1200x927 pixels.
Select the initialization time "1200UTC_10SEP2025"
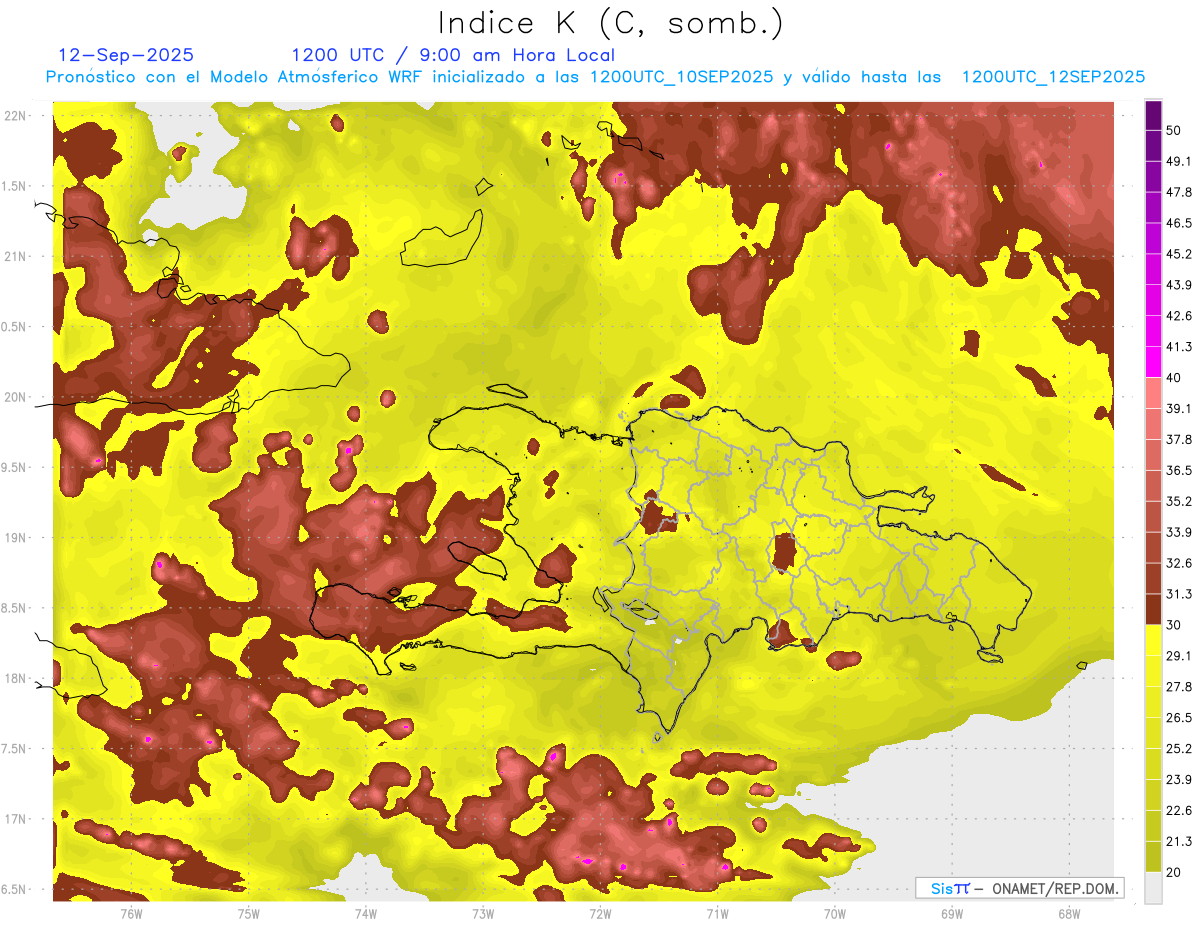pyautogui.click(x=681, y=77)
